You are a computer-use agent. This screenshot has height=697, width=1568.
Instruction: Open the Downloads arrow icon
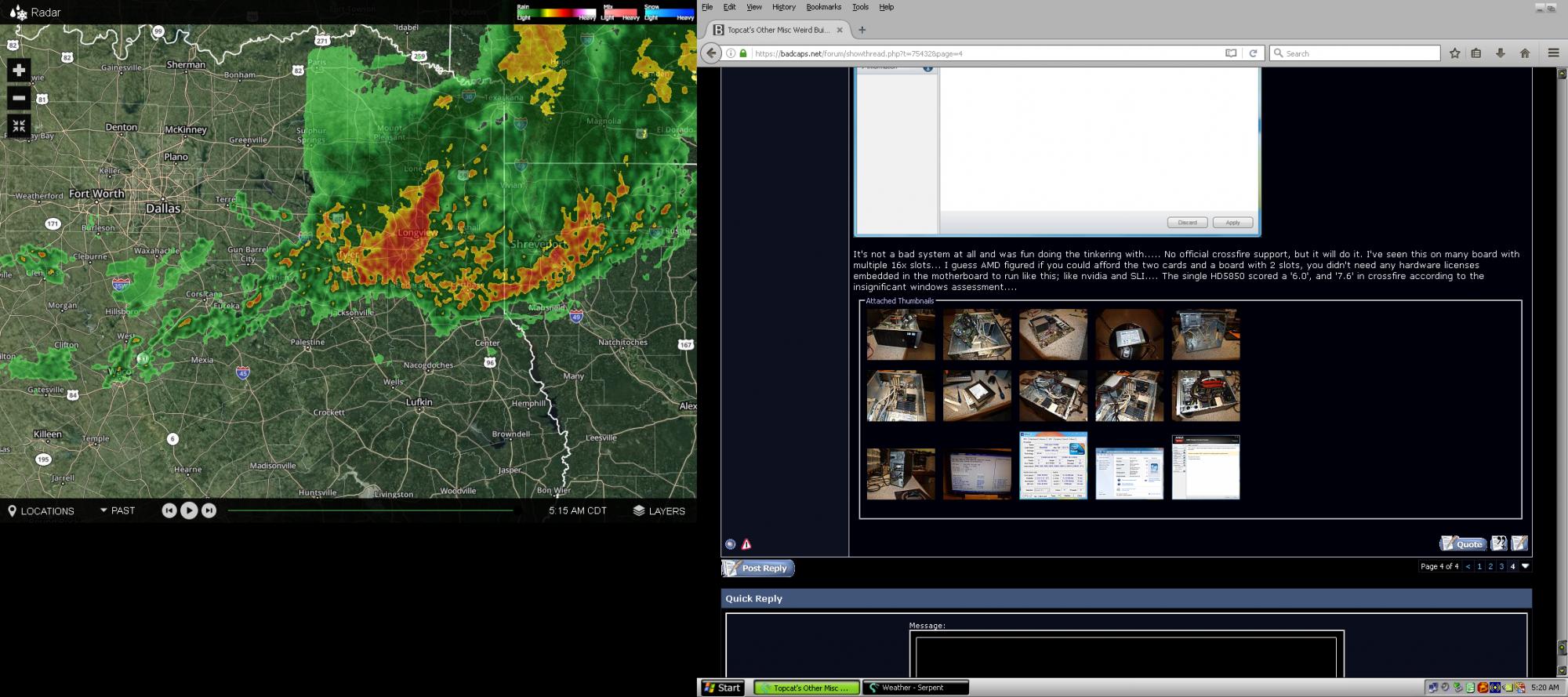[x=1501, y=53]
